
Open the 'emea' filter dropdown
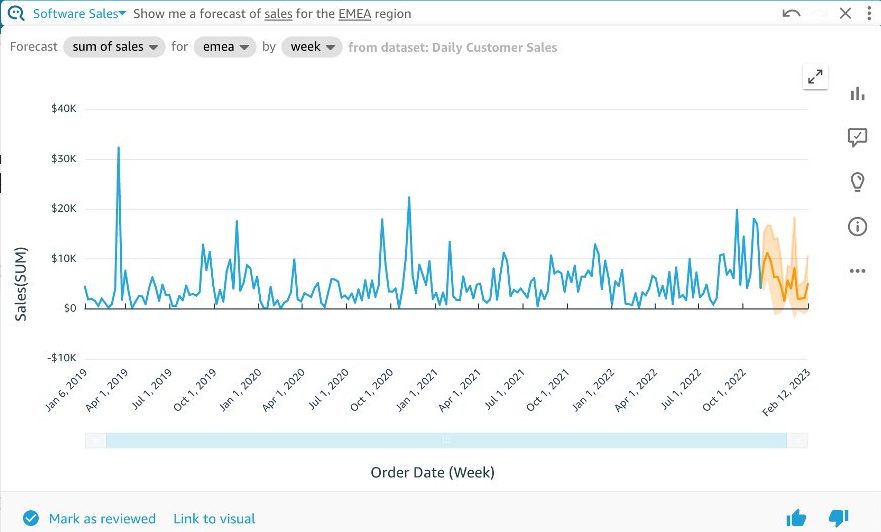coord(224,47)
